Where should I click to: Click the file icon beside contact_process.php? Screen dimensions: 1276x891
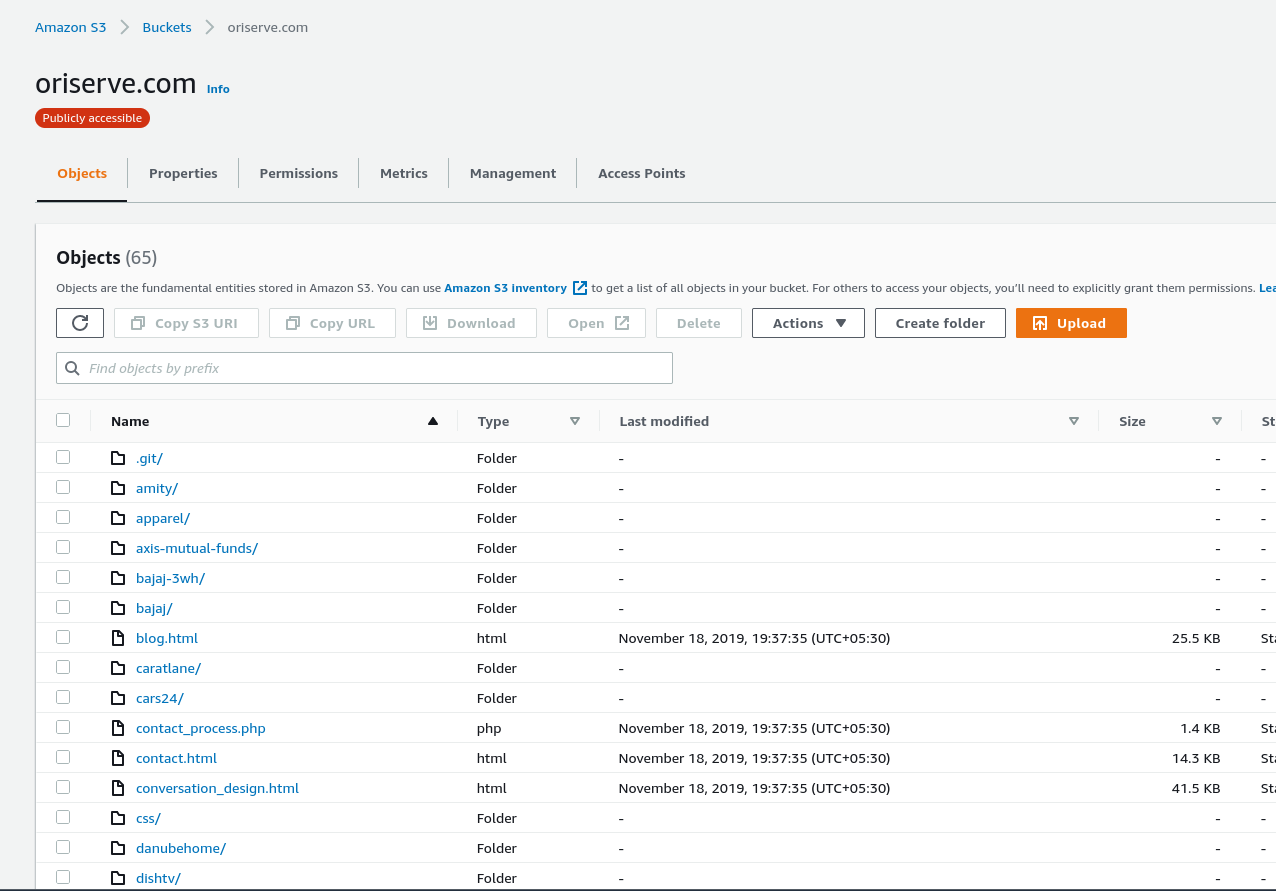pyautogui.click(x=118, y=728)
